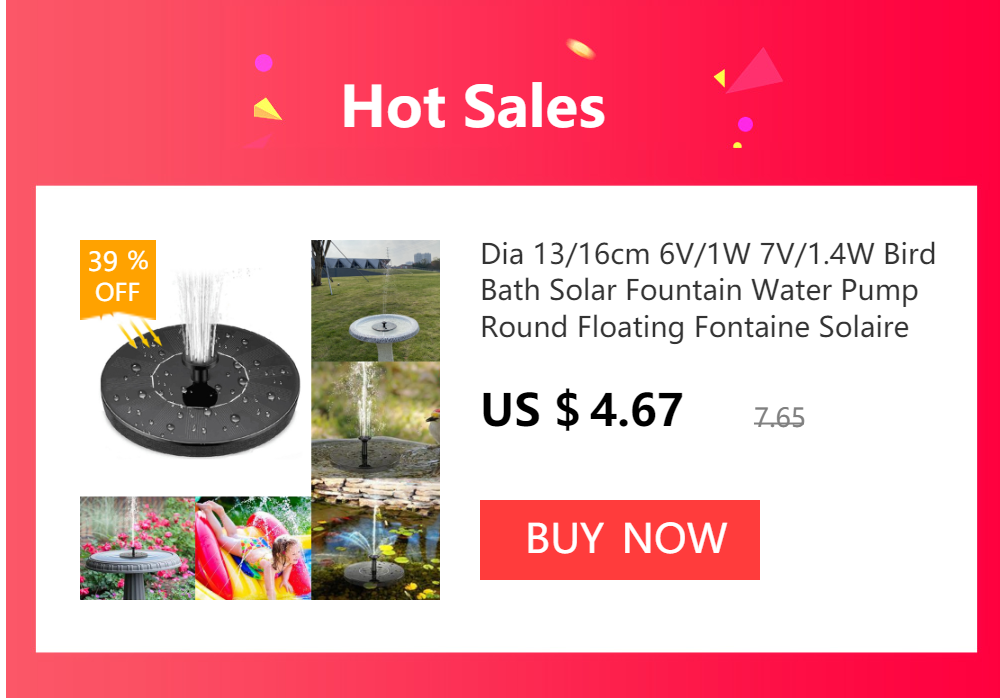
Task: Click the Hot Sales banner heading
Action: 473,107
